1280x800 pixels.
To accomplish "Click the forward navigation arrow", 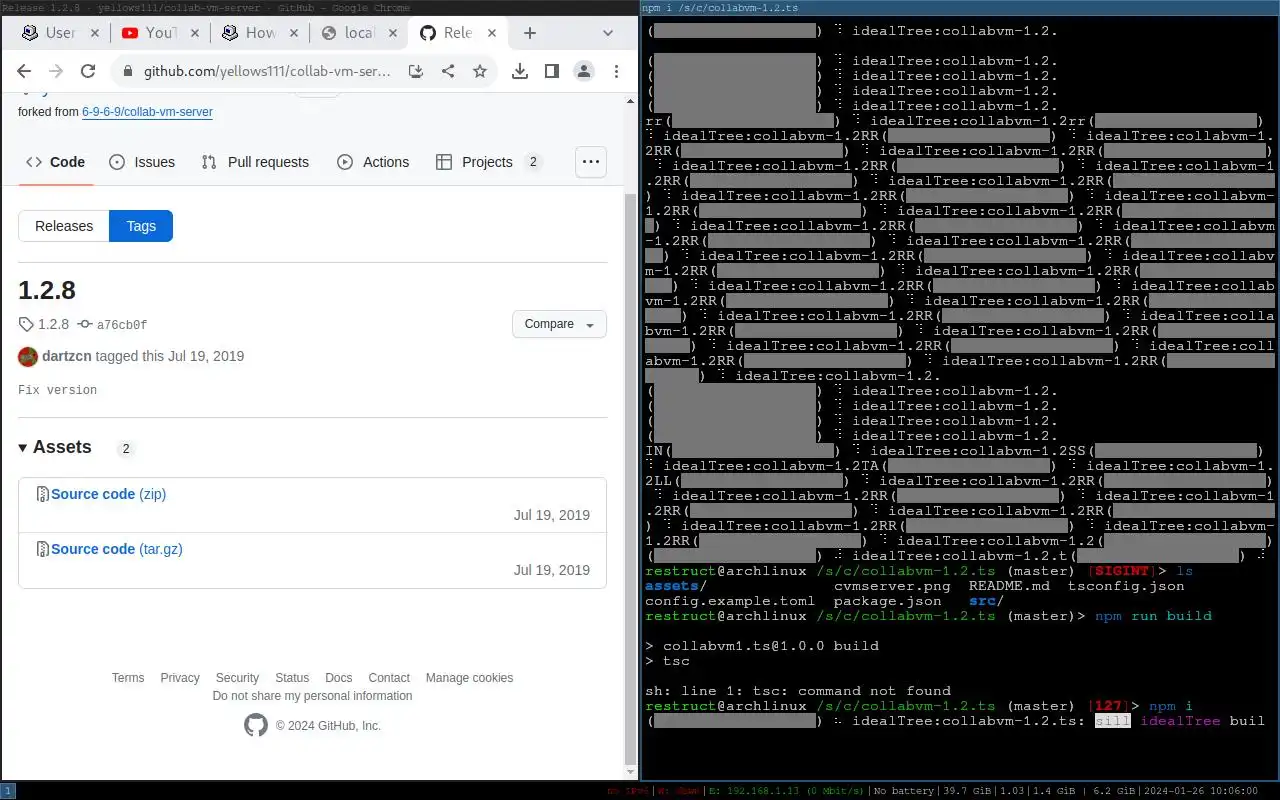I will point(56,71).
